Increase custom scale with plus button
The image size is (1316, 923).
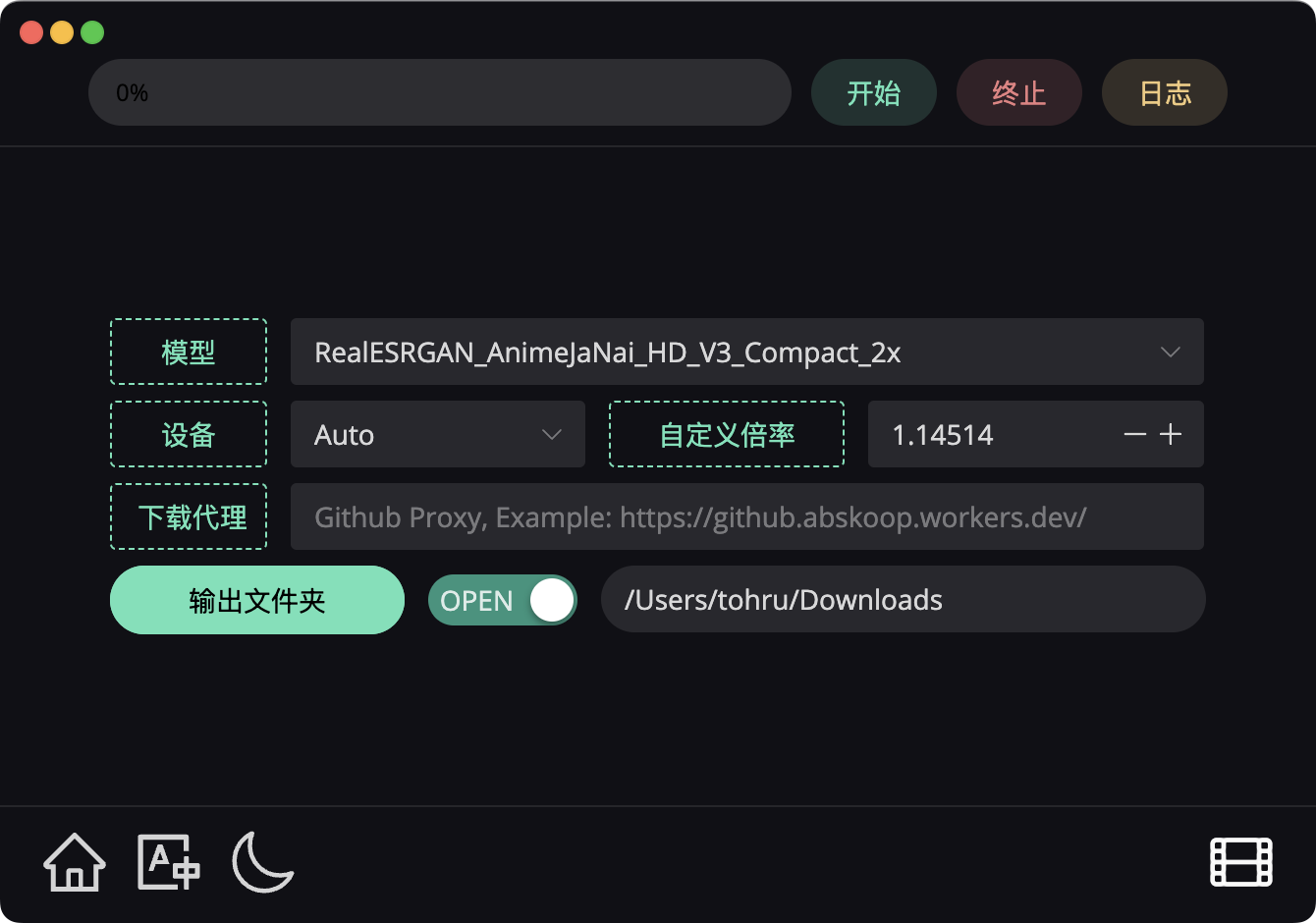tap(1171, 434)
